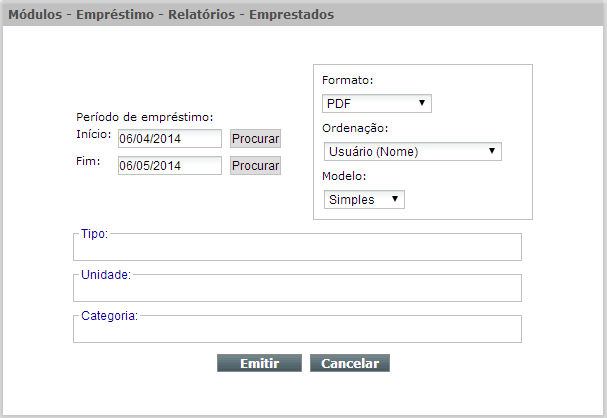The height and width of the screenshot is (418, 607).
Task: Click the Modelo: label
Action: coord(344,176)
